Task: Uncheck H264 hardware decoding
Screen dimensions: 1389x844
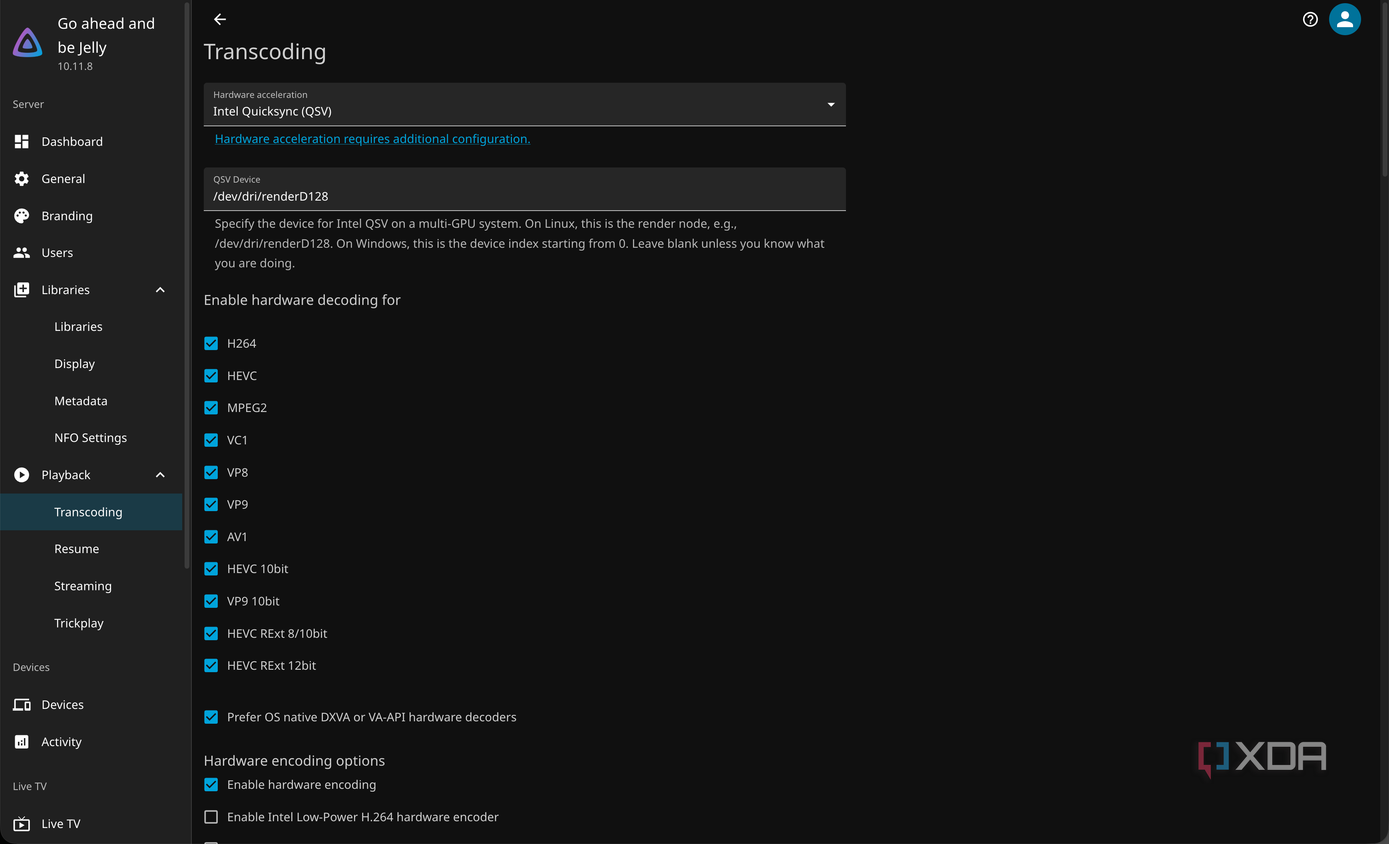Action: 211,343
